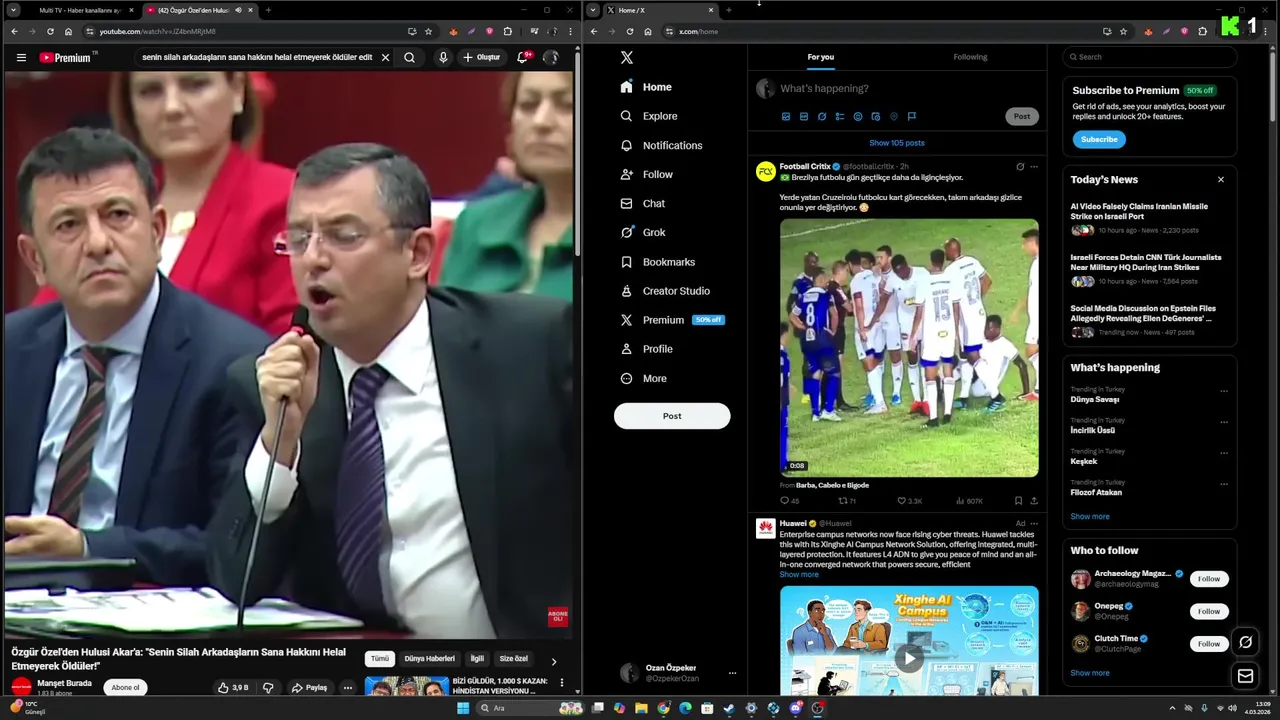Open the Windows Start menu

pyautogui.click(x=463, y=708)
